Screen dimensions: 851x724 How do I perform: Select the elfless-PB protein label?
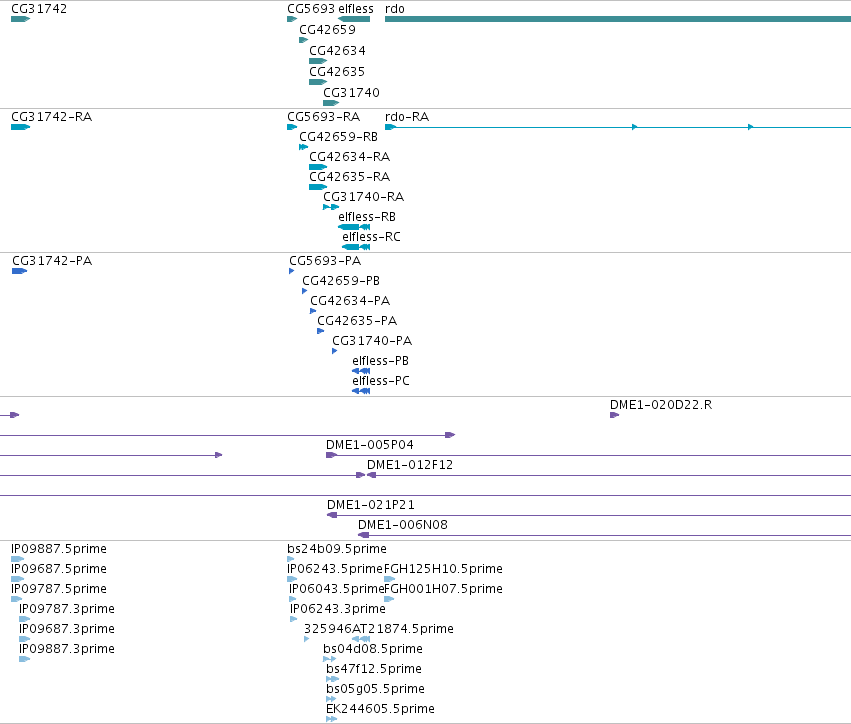pyautogui.click(x=380, y=361)
